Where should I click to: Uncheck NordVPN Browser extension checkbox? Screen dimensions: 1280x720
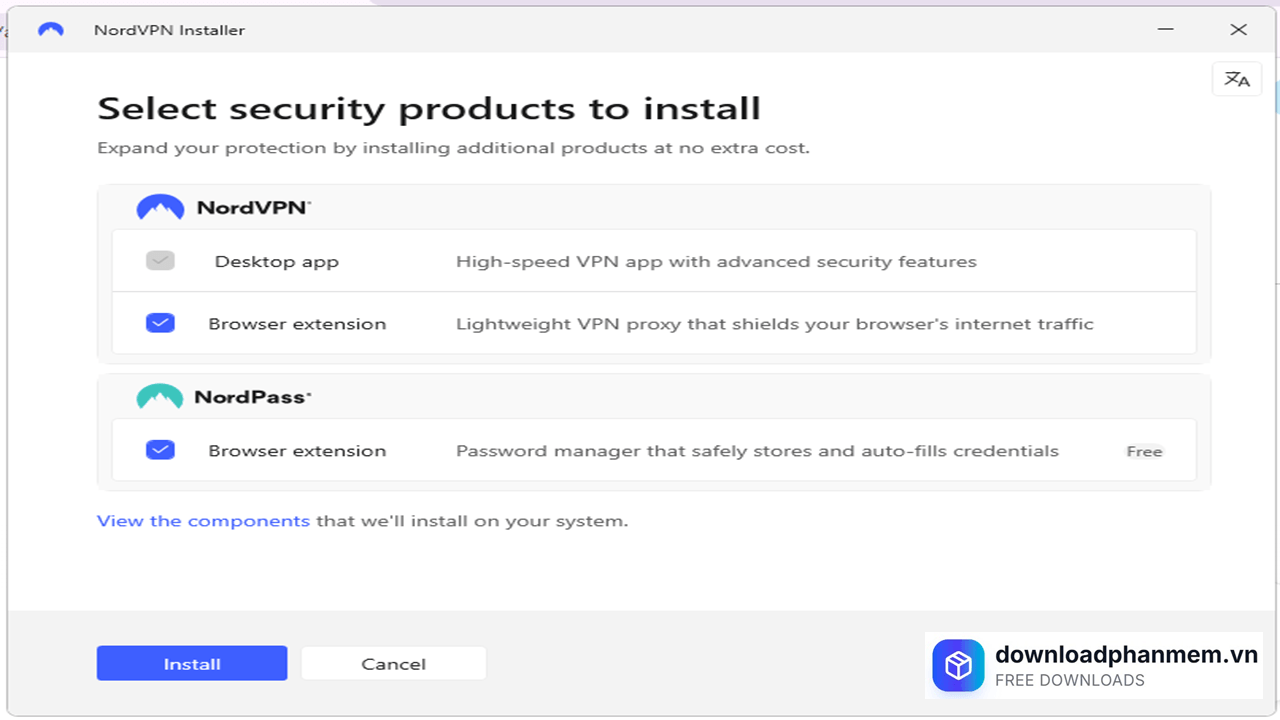click(x=160, y=323)
